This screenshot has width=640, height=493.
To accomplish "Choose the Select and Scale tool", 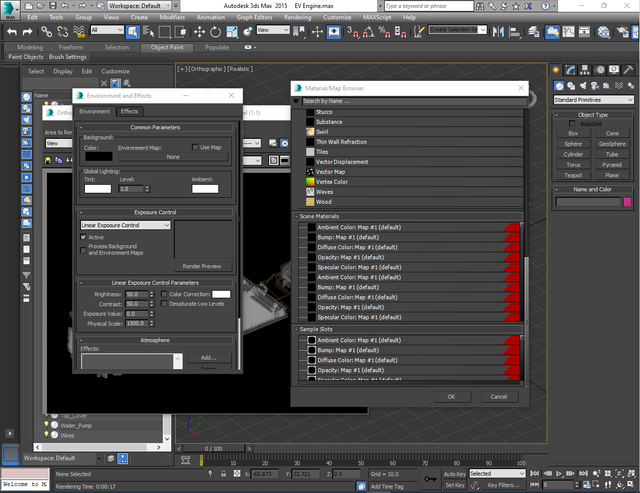I will (232, 32).
